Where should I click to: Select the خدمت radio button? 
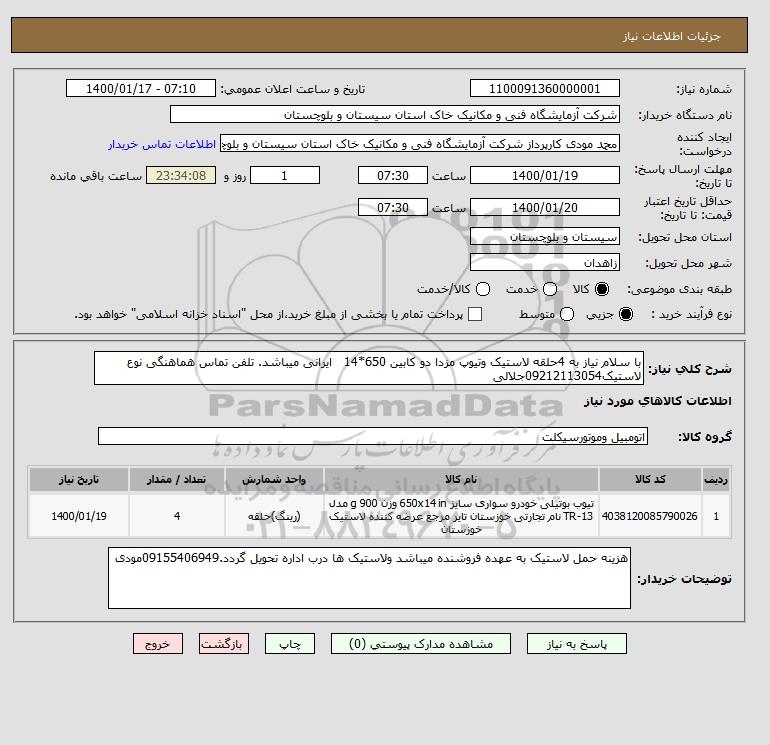[550, 289]
